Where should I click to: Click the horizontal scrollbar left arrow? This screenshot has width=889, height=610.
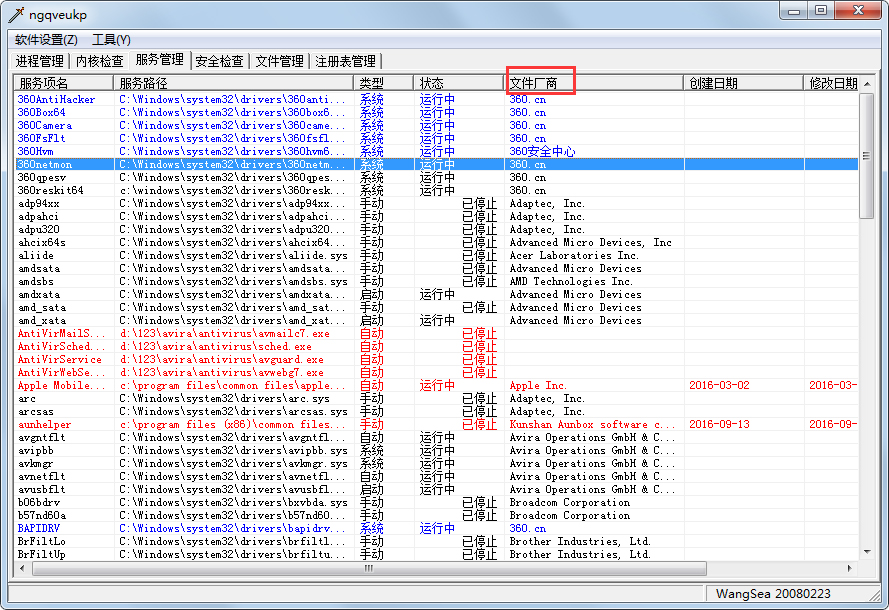[x=22, y=568]
